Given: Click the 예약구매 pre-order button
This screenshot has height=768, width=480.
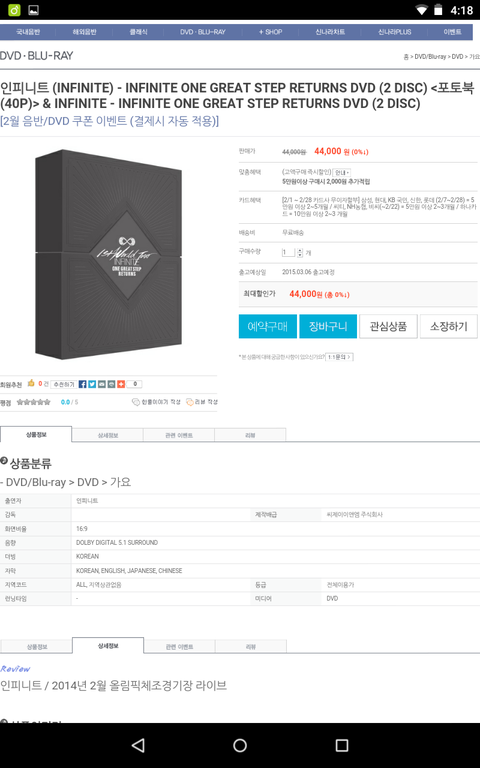Looking at the screenshot, I should tap(268, 326).
